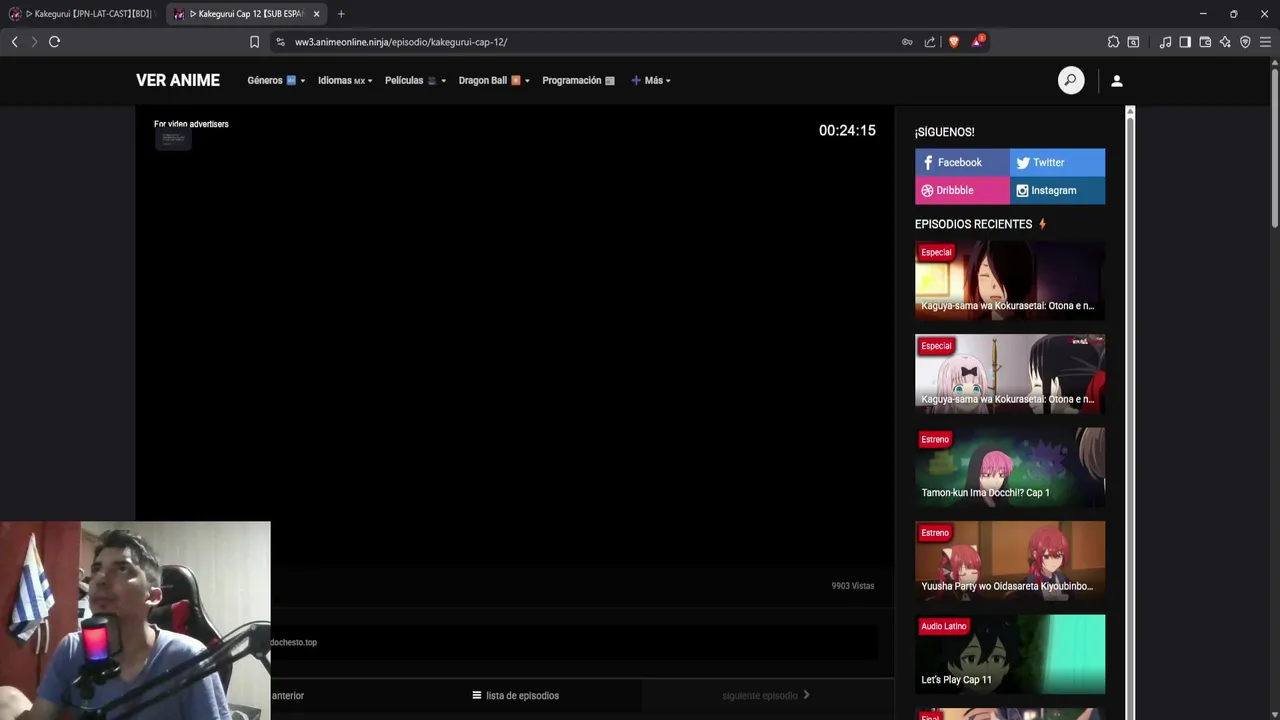The image size is (1280, 720).
Task: Open the site search magnifier button
Action: [x=1071, y=81]
